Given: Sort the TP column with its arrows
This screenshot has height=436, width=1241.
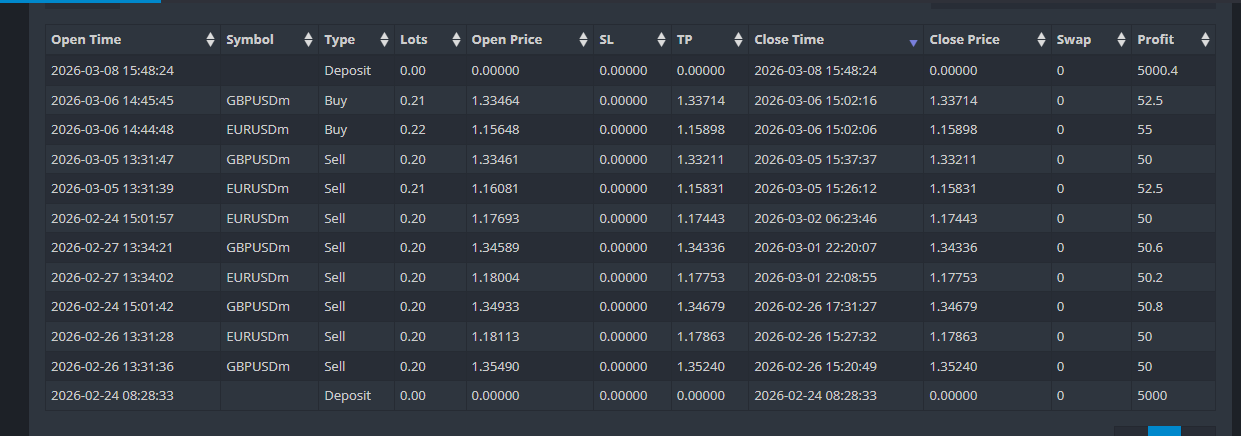Looking at the screenshot, I should coord(739,40).
